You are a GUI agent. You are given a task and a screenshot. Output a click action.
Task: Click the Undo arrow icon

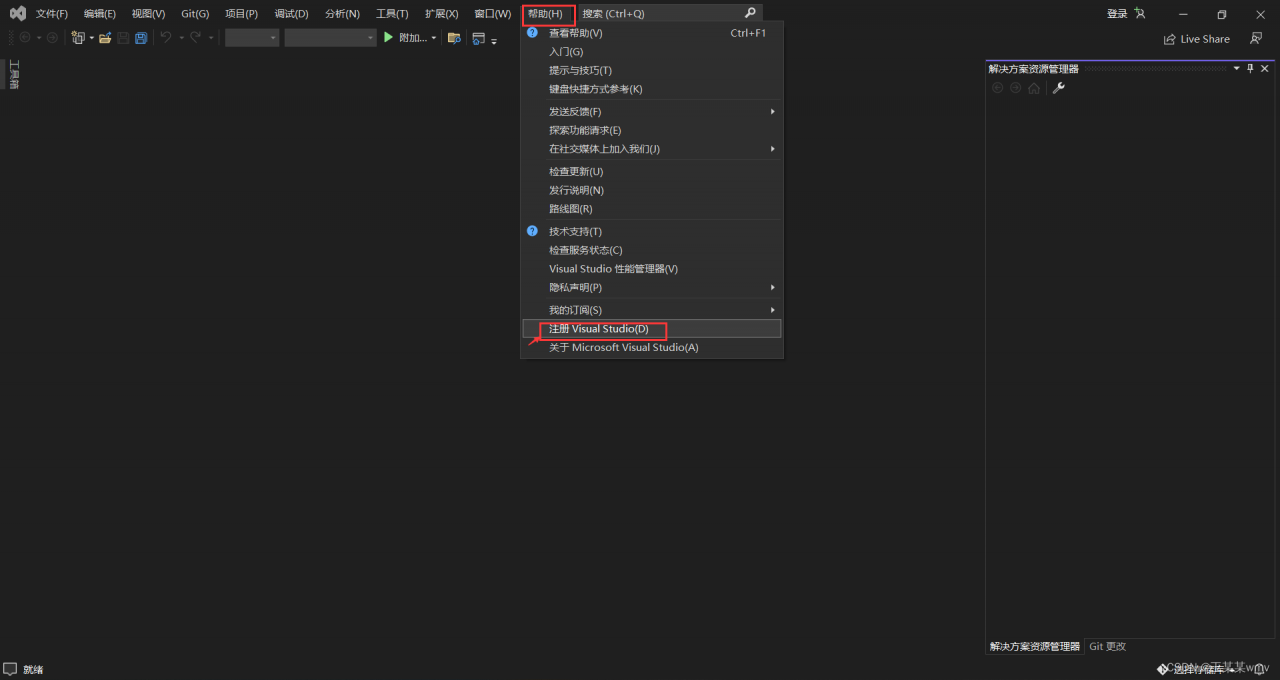tap(166, 38)
